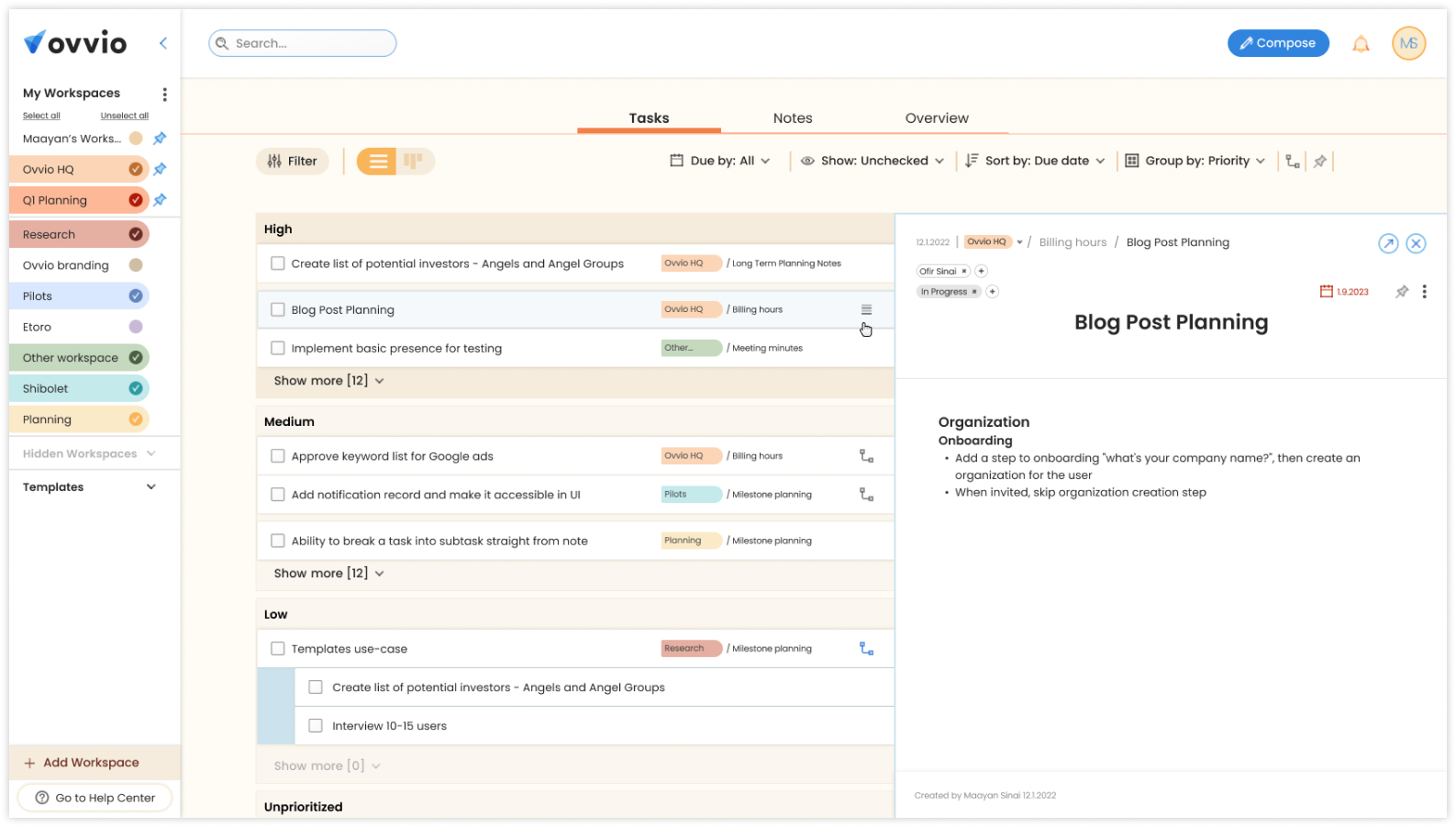Open the My Workspaces three-dot menu
Viewport: 1456px width, 827px height.
coord(164,94)
